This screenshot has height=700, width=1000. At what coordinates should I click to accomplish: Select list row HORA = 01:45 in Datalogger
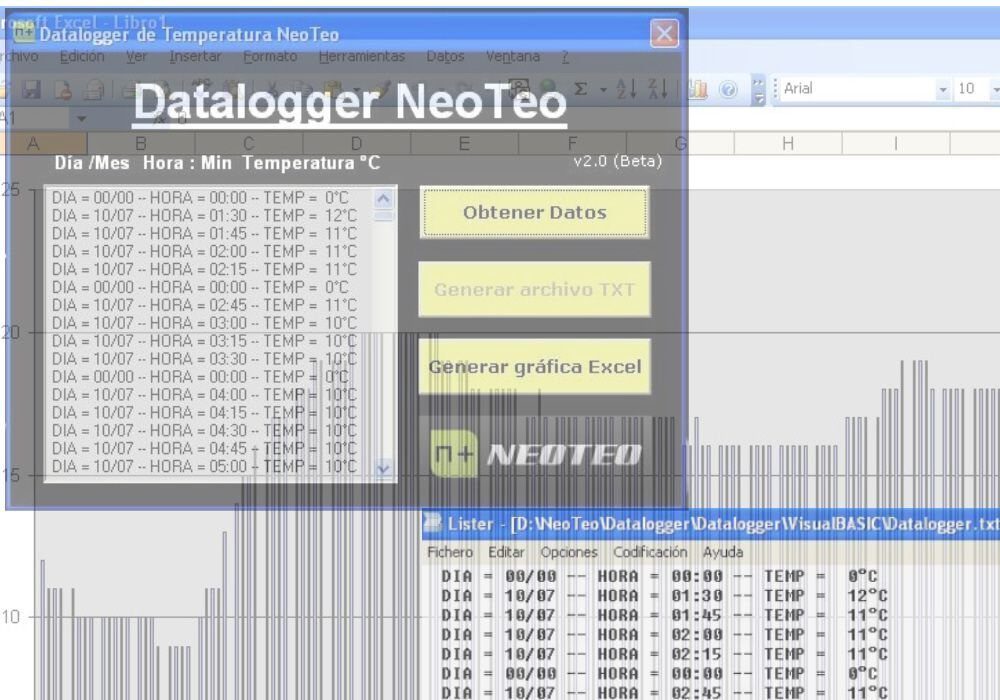(204, 233)
